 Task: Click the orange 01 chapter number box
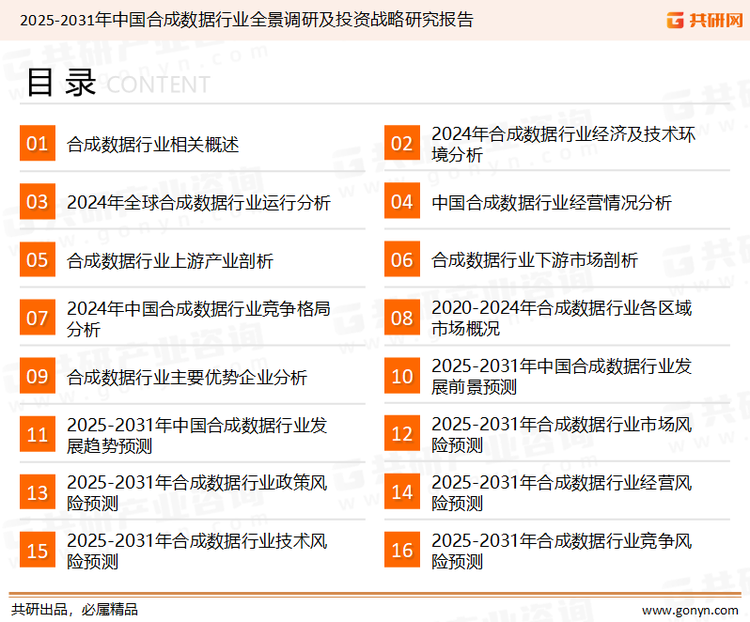coord(37,144)
